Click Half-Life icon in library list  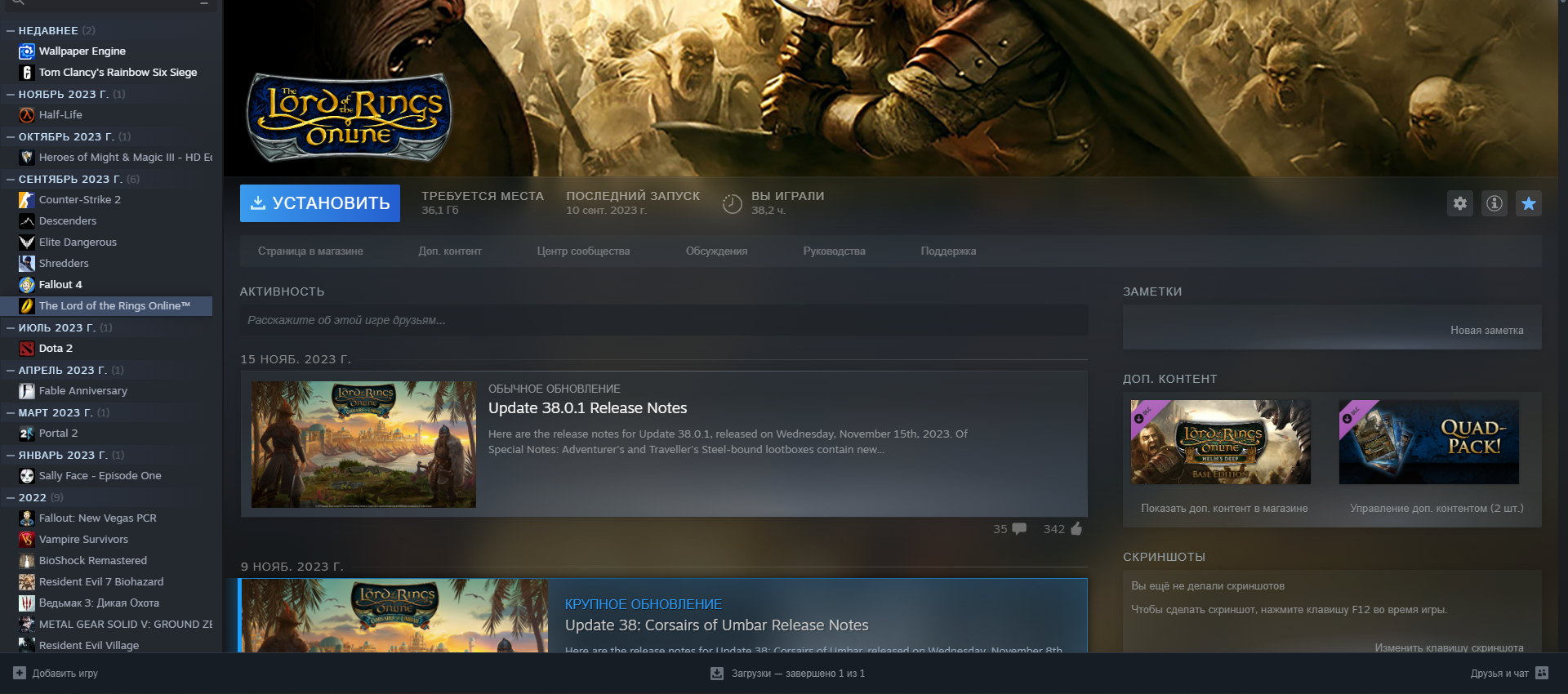tap(27, 115)
